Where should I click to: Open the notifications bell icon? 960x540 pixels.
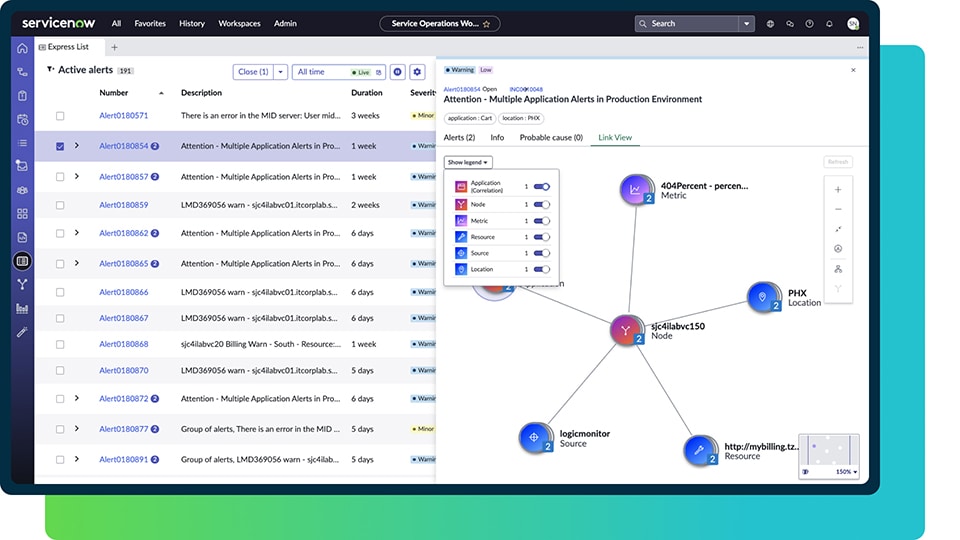click(x=829, y=24)
